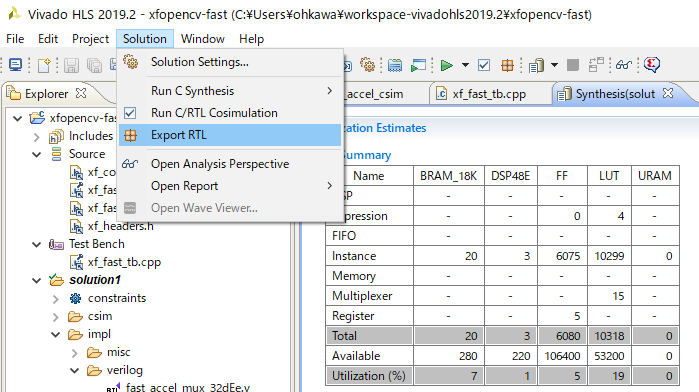
Task: Click the cosimulation checkbox icon in menu
Action: 130,113
